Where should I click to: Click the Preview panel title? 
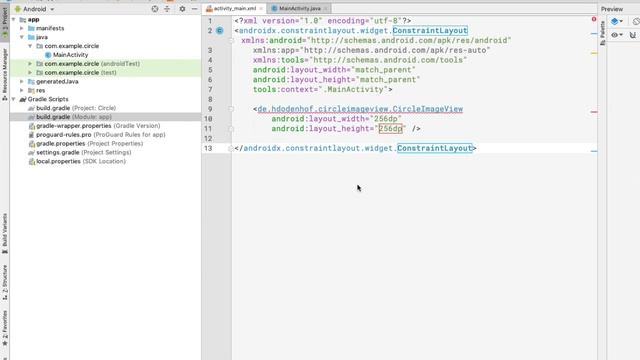[611, 9]
